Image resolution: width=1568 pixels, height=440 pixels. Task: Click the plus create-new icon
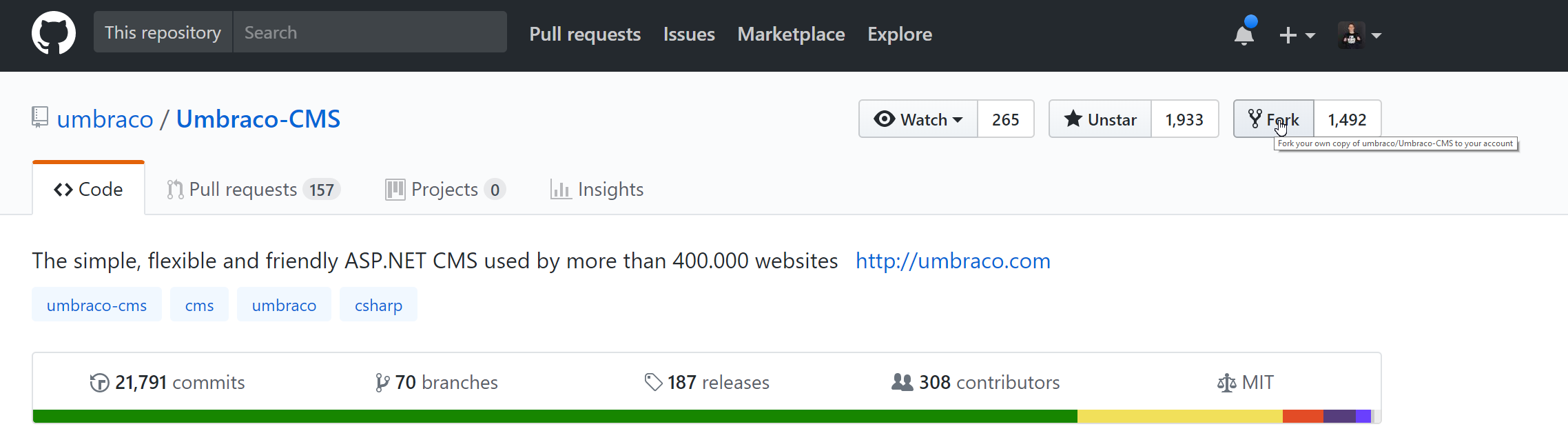[1288, 35]
